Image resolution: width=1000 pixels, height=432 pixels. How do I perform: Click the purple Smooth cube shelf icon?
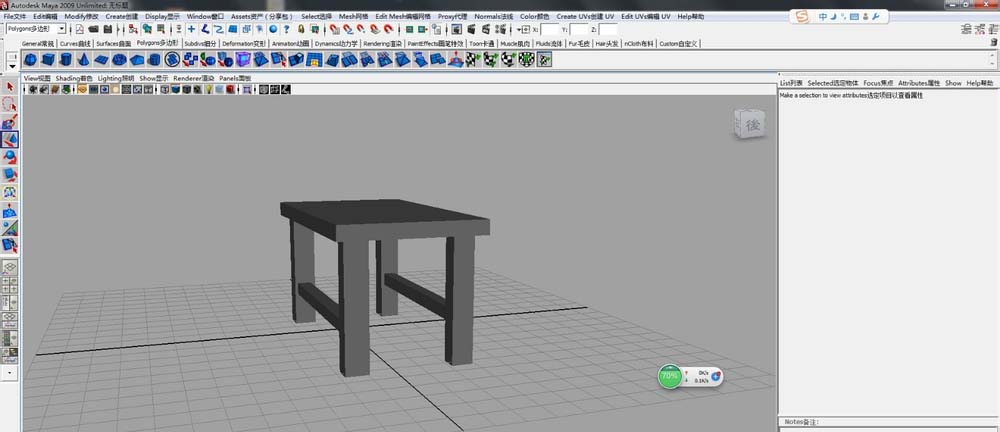pos(243,60)
